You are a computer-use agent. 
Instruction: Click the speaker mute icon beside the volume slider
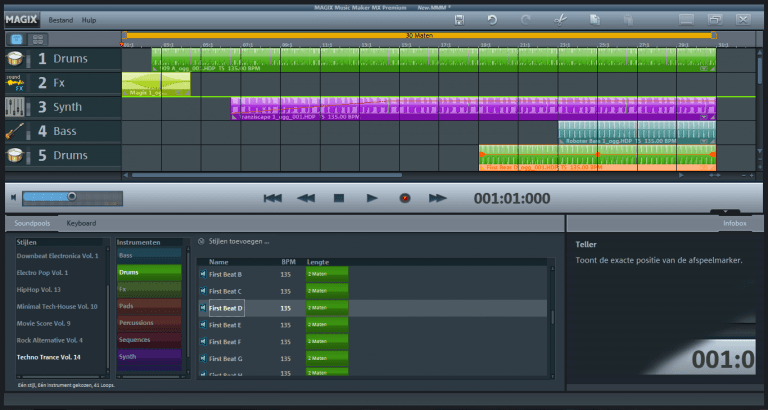click(x=14, y=197)
